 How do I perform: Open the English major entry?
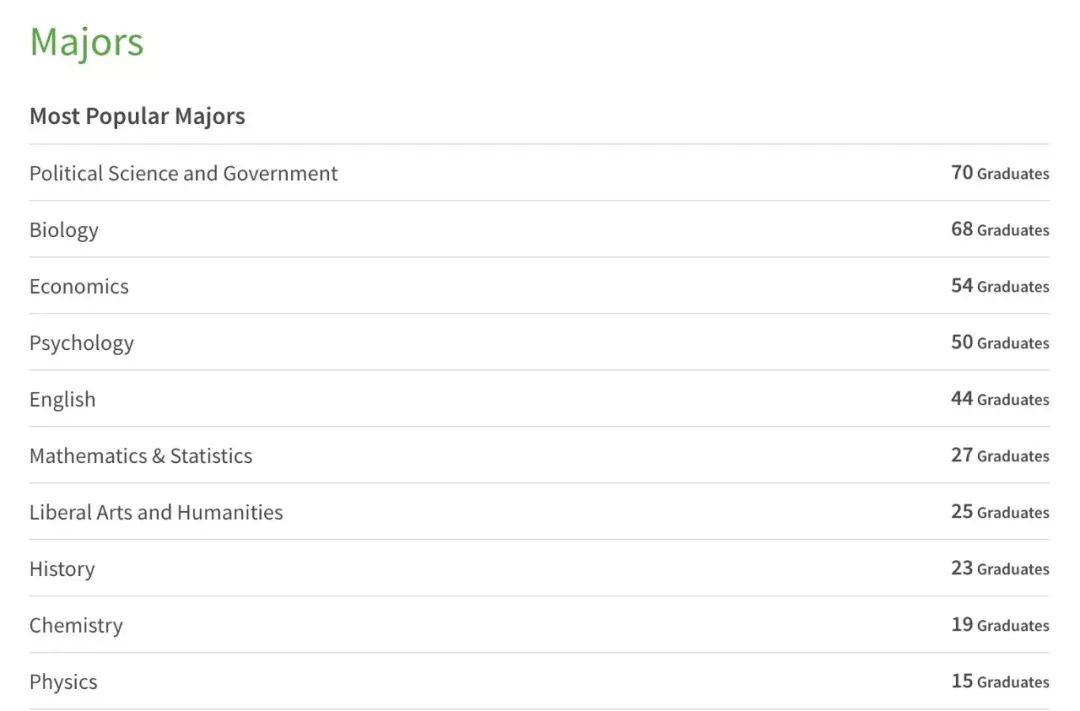62,399
